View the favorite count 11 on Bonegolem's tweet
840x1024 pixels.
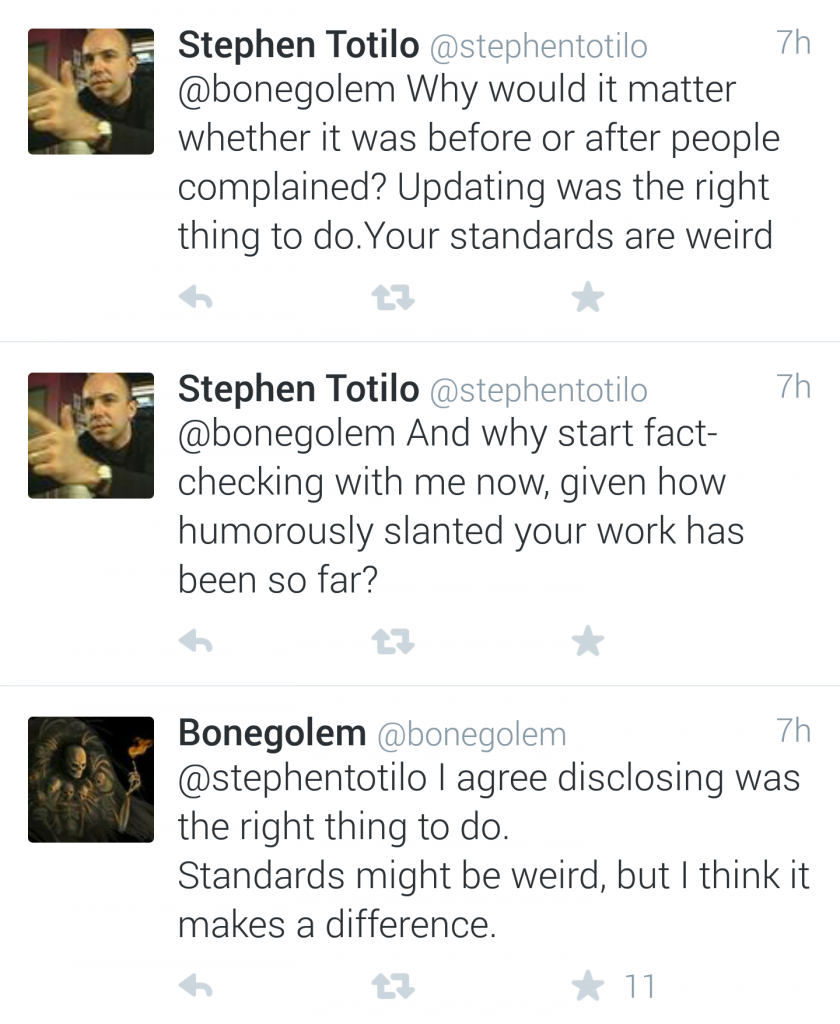pos(639,986)
